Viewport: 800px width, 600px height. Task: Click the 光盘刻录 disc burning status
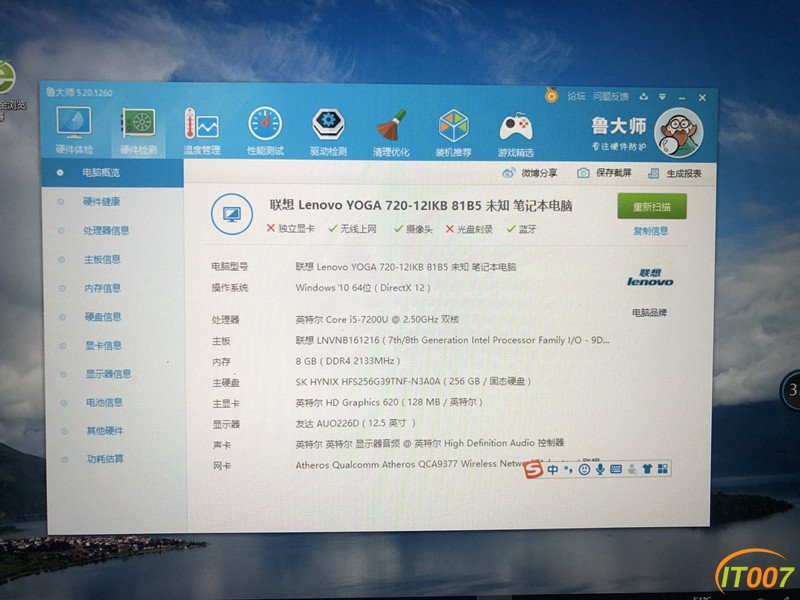pyautogui.click(x=469, y=229)
